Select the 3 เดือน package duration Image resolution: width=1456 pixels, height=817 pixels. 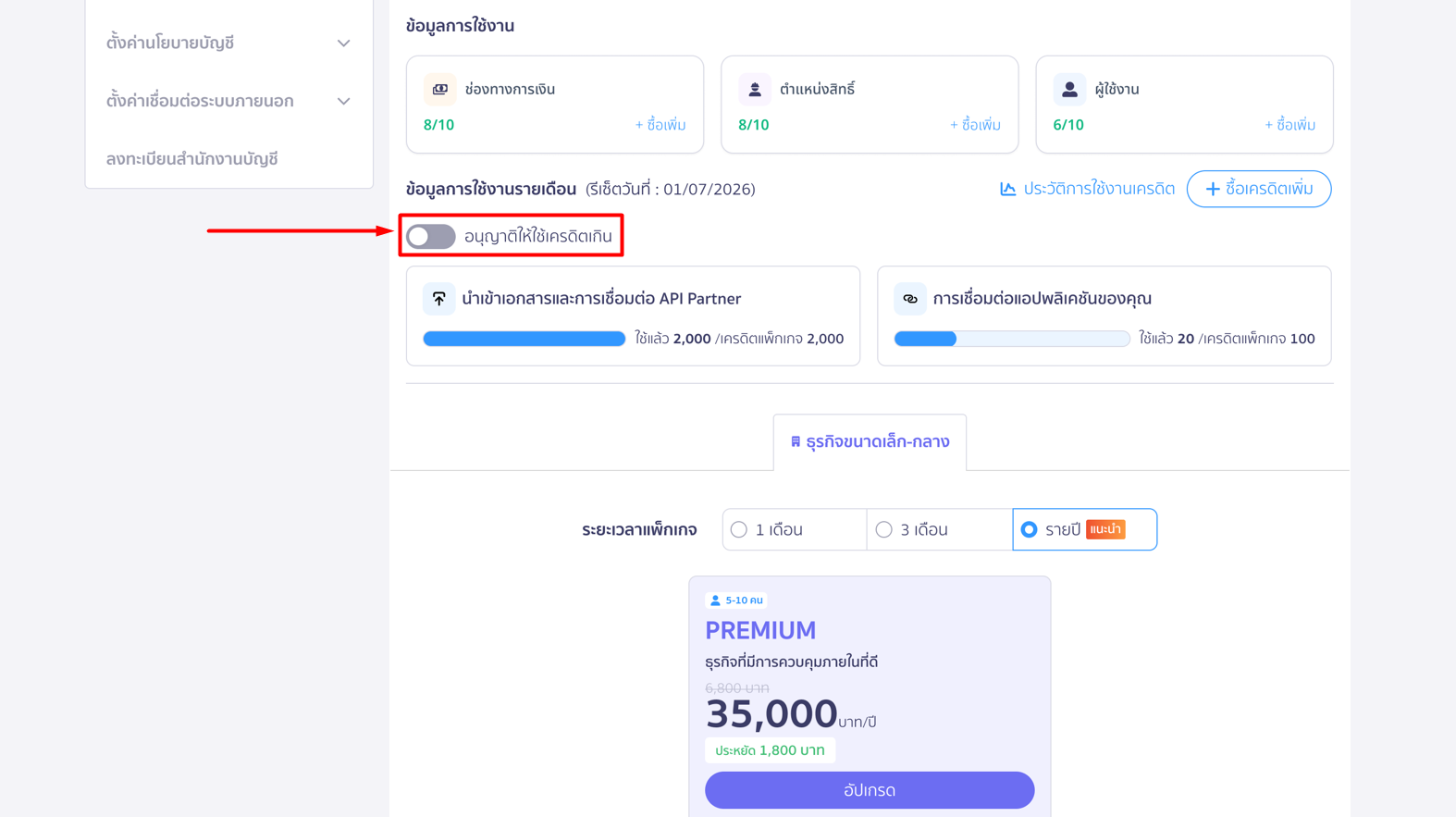point(940,529)
